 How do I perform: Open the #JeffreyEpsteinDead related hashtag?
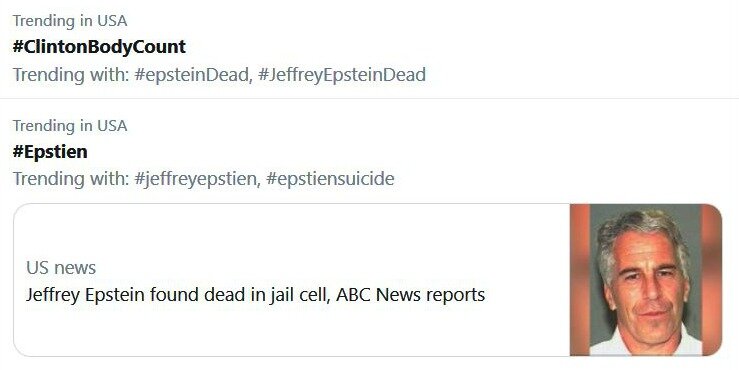[x=342, y=74]
